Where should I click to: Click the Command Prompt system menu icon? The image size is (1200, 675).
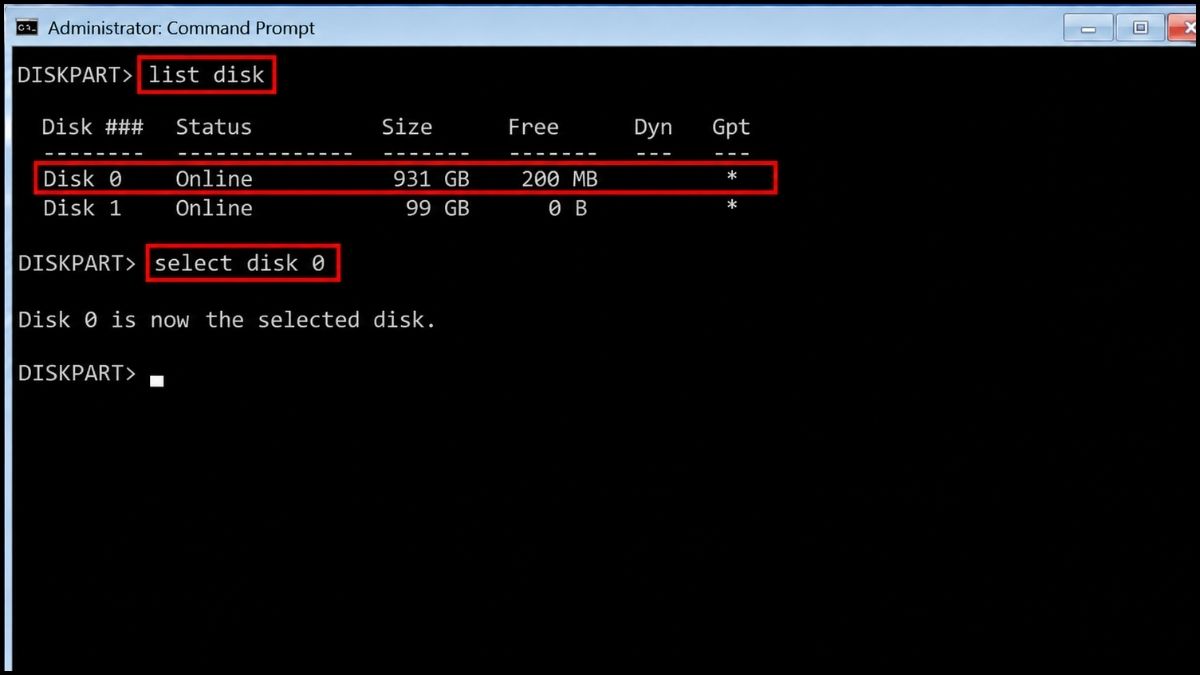[x=28, y=27]
